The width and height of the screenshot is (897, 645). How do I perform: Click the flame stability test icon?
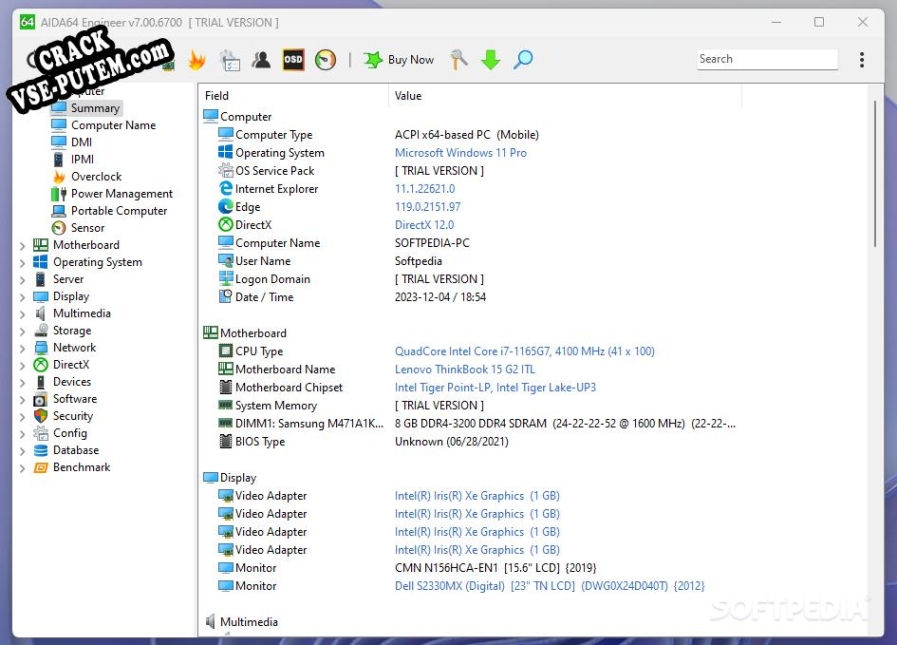pyautogui.click(x=197, y=60)
